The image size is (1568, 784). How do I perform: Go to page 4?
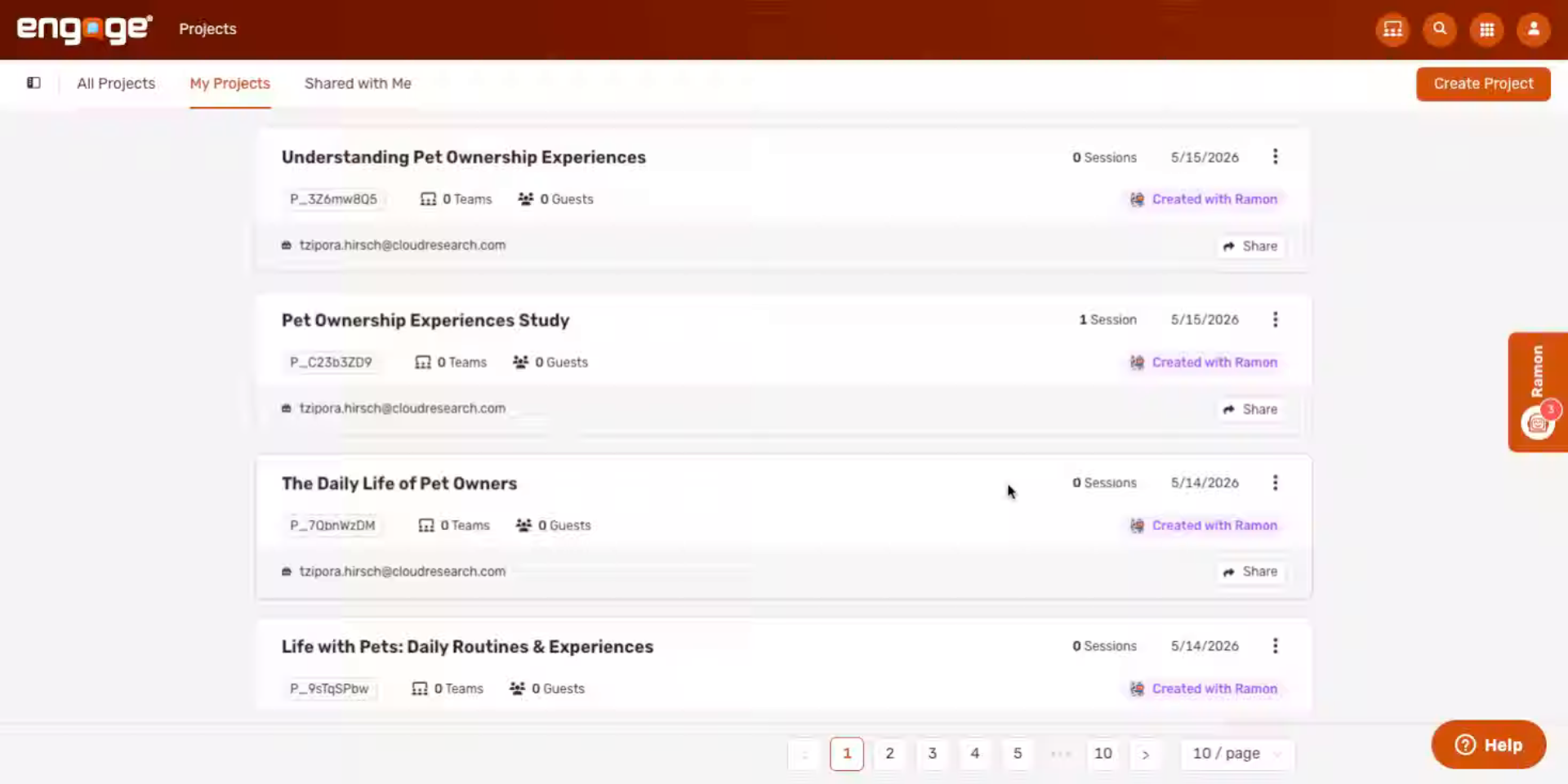974,754
